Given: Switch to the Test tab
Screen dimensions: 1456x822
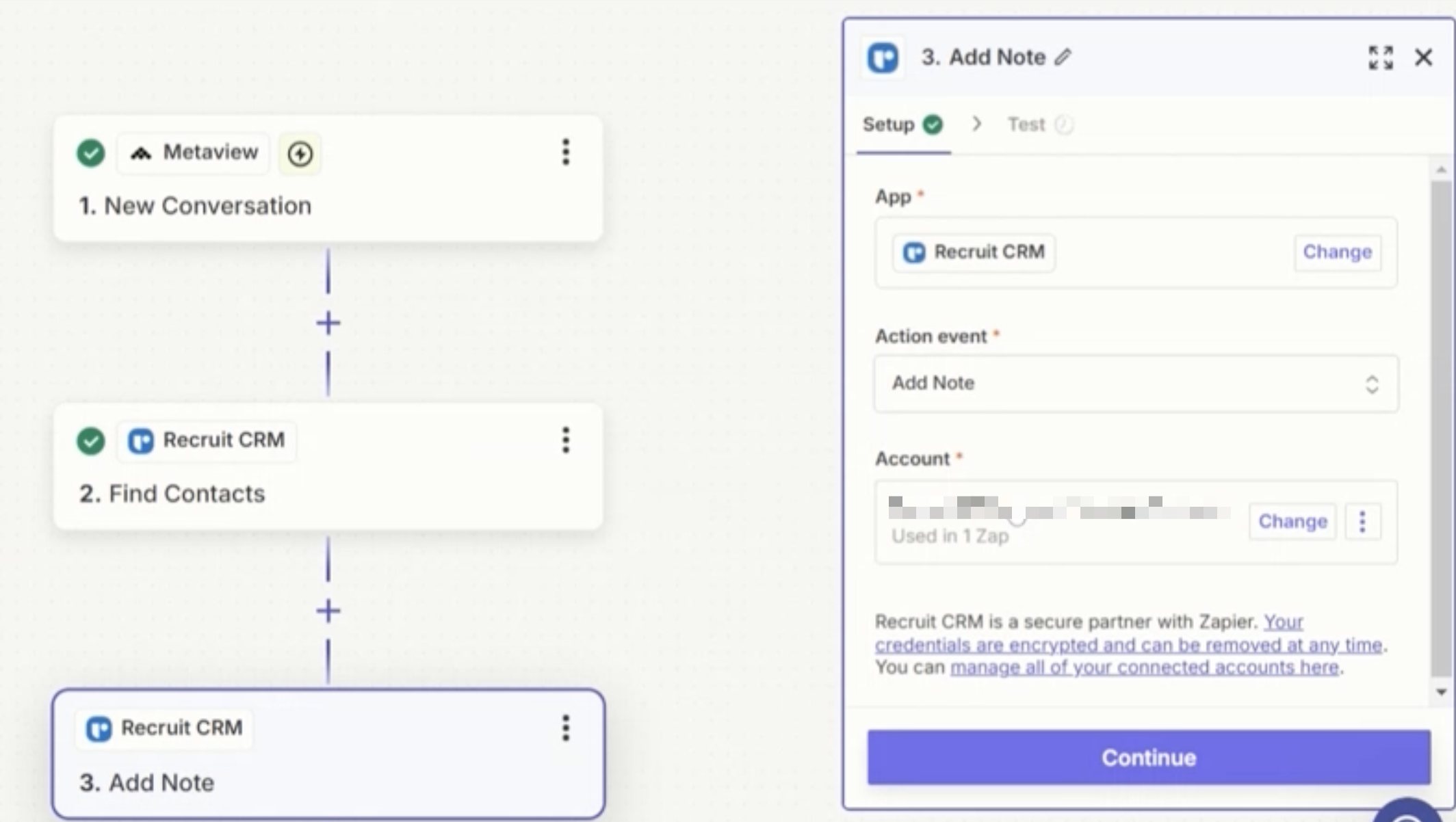Looking at the screenshot, I should [1026, 124].
